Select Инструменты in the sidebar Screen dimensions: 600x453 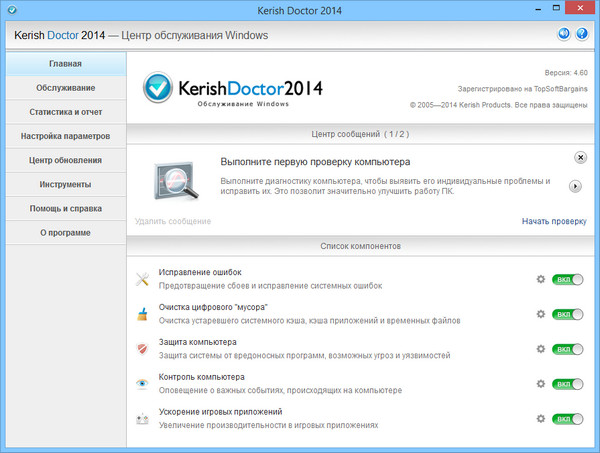click(x=66, y=184)
